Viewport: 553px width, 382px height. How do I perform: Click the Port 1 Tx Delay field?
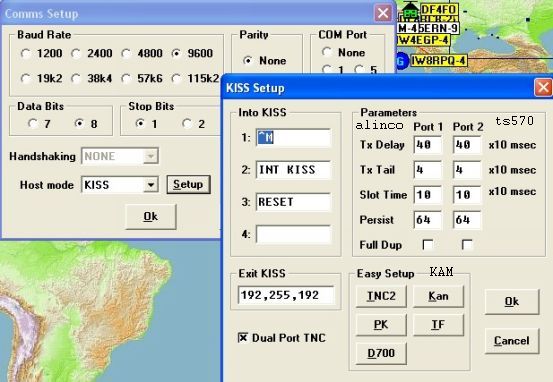[427, 145]
